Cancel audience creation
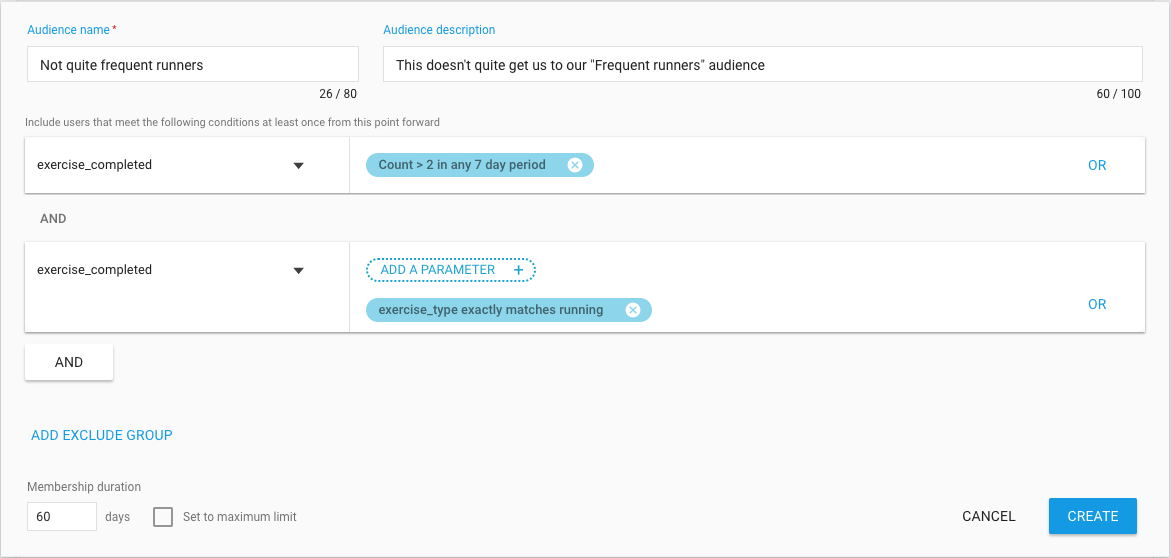Screen dimensions: 1171x558 pos(989,516)
